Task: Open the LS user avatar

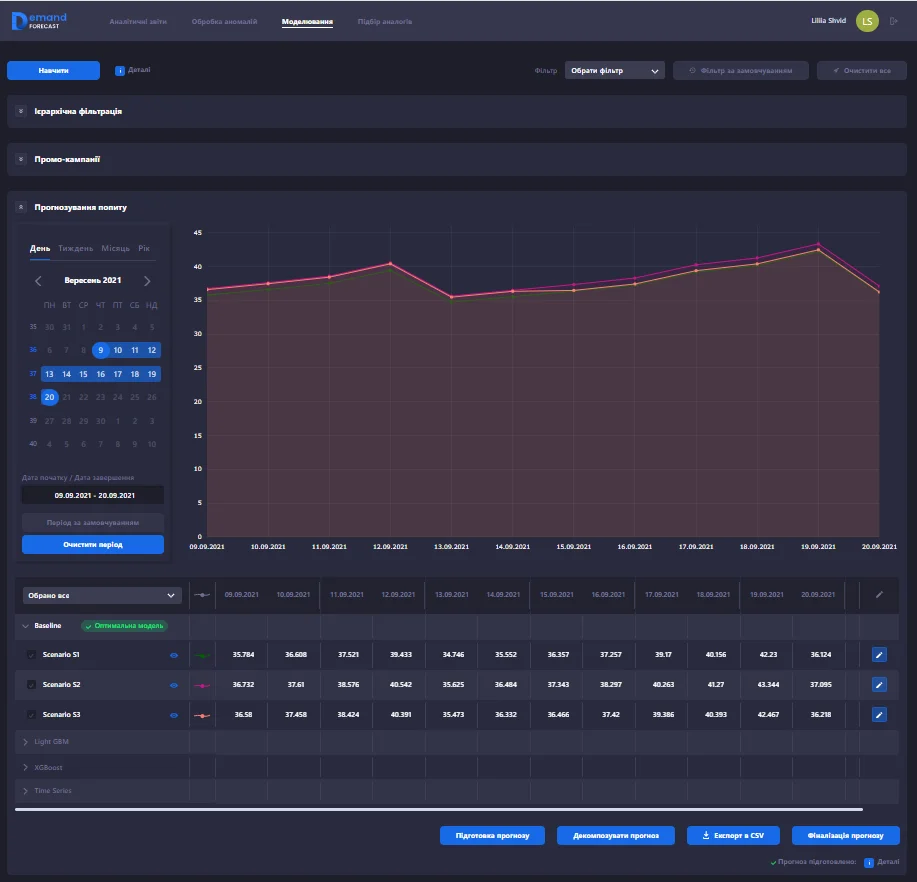Action: (x=867, y=21)
